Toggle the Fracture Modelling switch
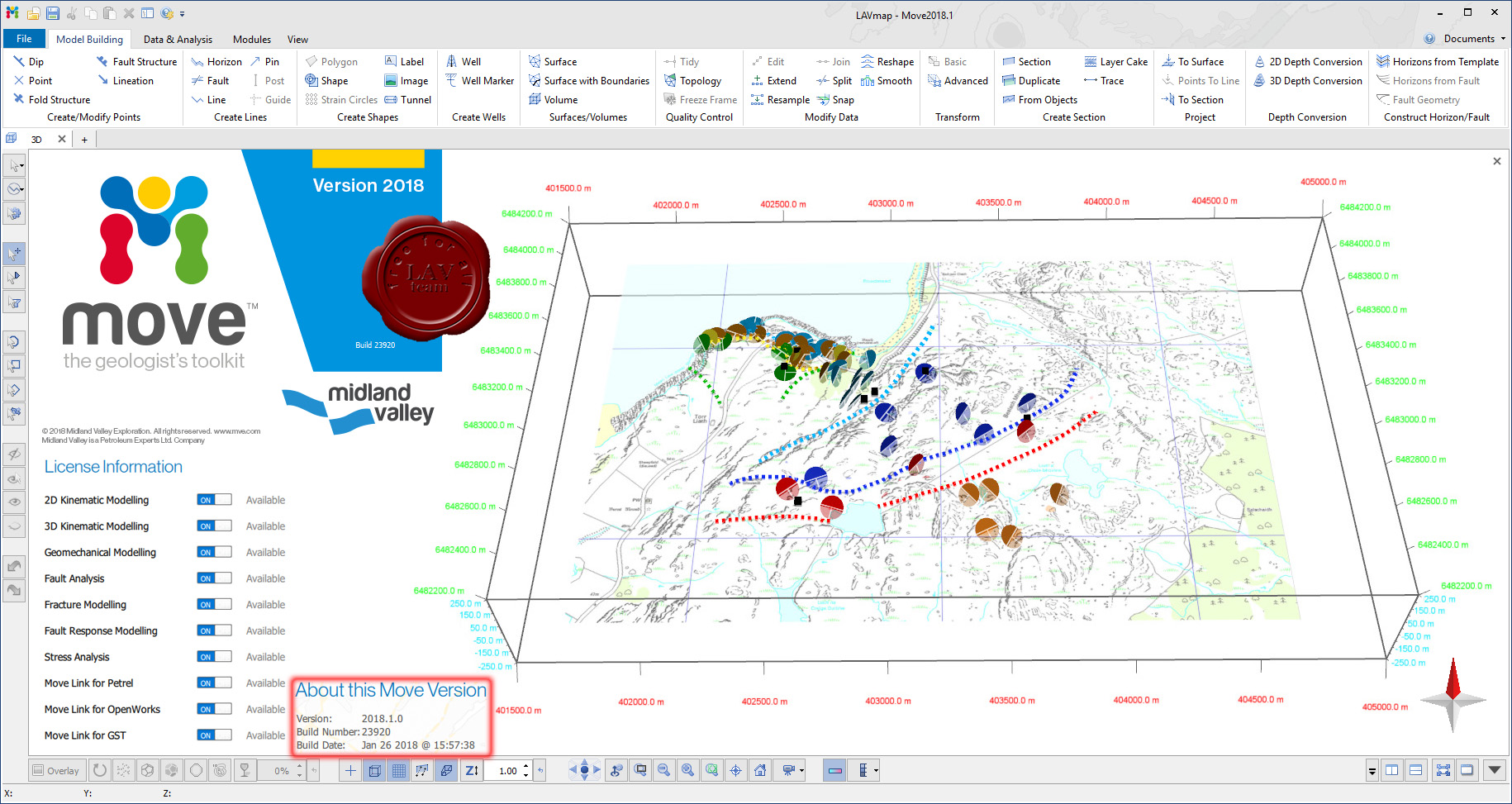This screenshot has width=1512, height=804. (214, 604)
